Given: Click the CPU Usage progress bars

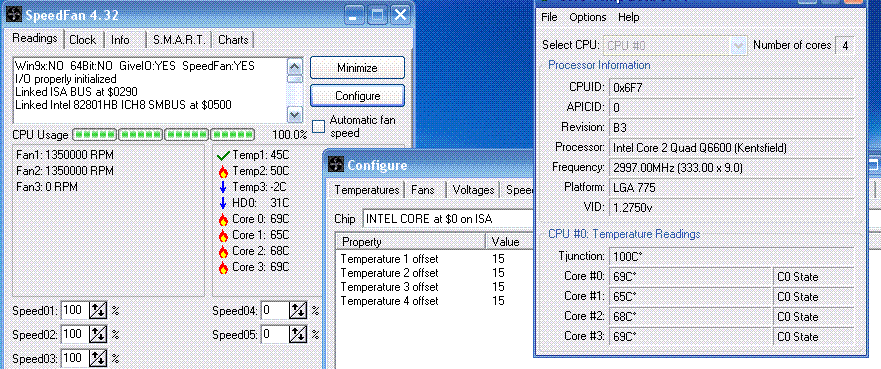Looking at the screenshot, I should tap(164, 135).
